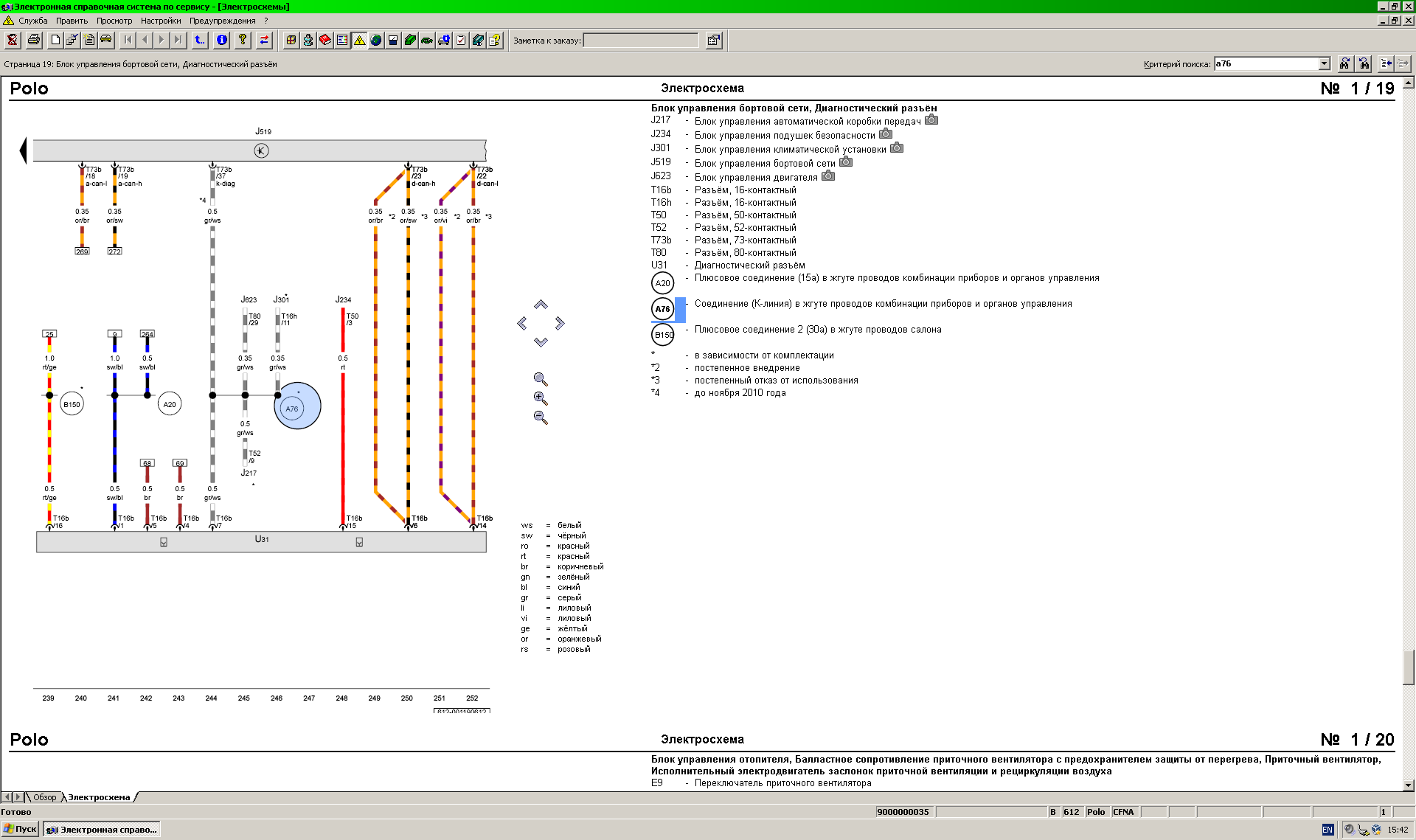Zoom in with the plus magnifier icon
Image resolution: width=1416 pixels, height=840 pixels.
(x=541, y=398)
